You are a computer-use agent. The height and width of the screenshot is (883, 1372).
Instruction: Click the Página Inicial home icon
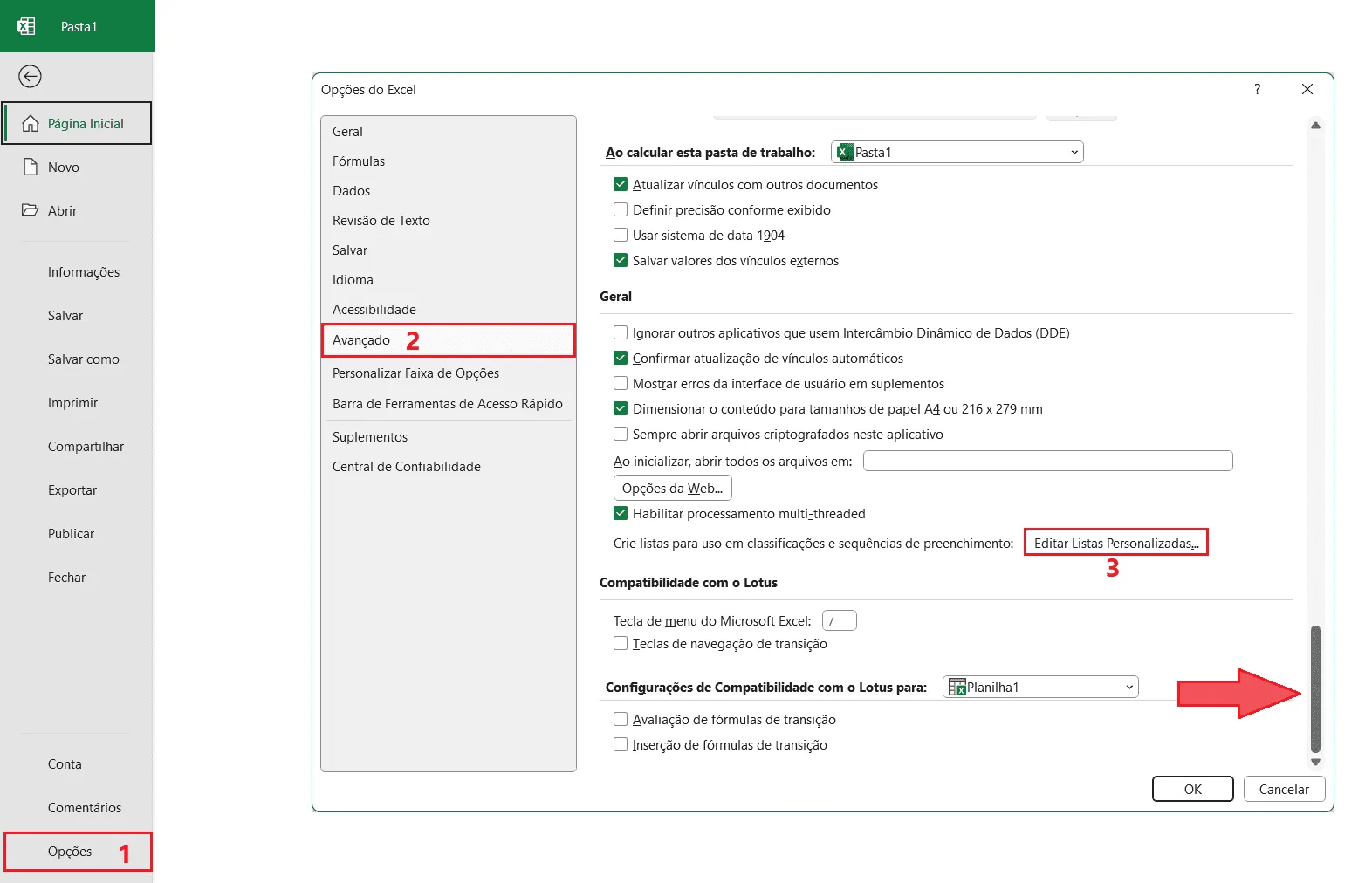tap(30, 123)
